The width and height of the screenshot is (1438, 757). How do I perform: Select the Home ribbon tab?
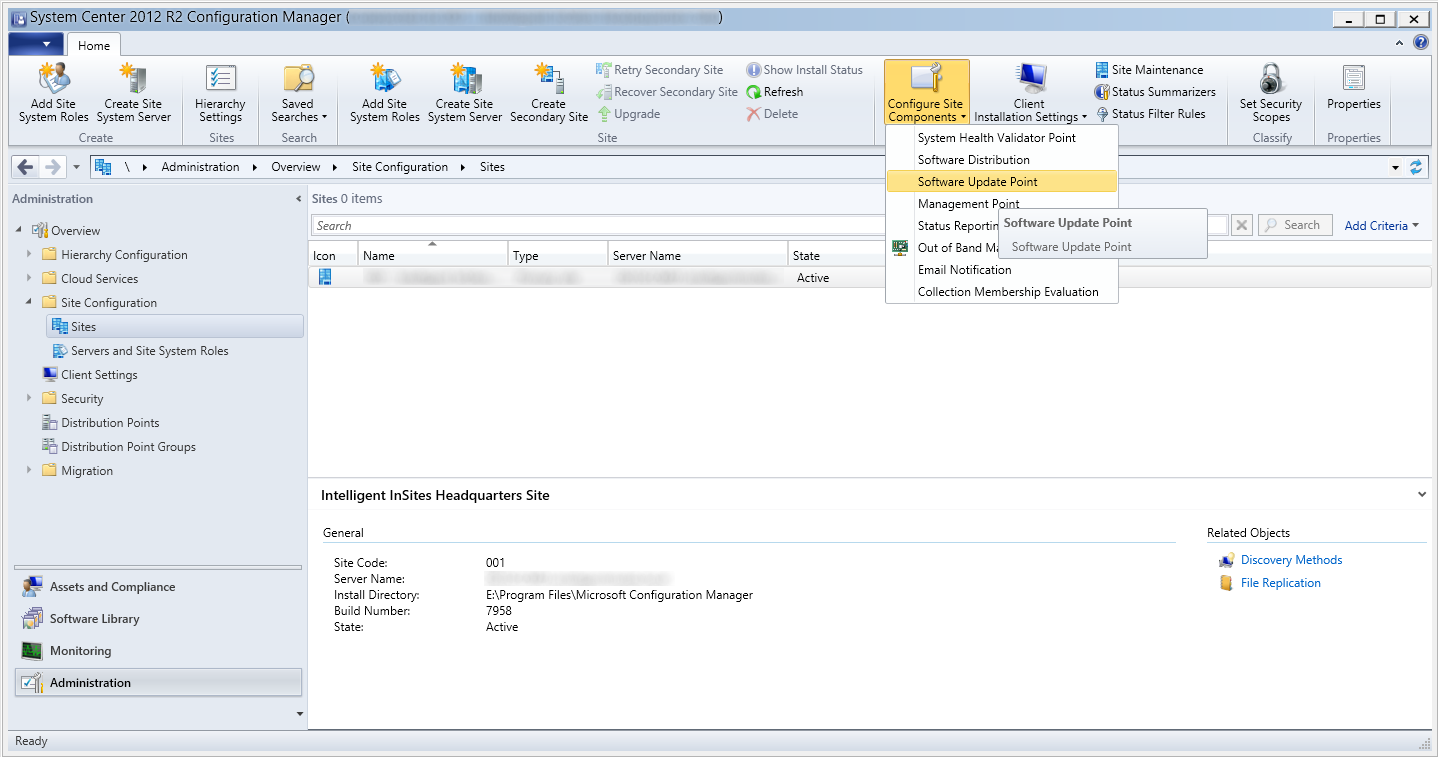[x=94, y=45]
